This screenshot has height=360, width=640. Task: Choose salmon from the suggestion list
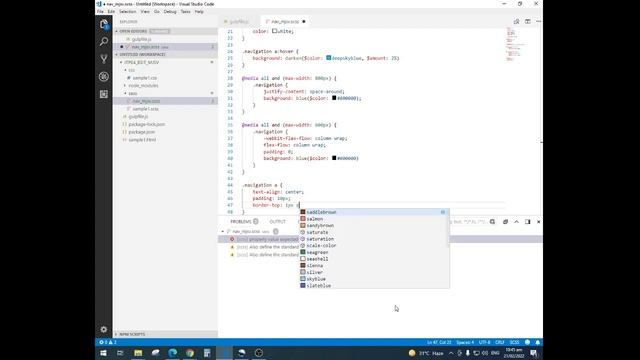374,219
